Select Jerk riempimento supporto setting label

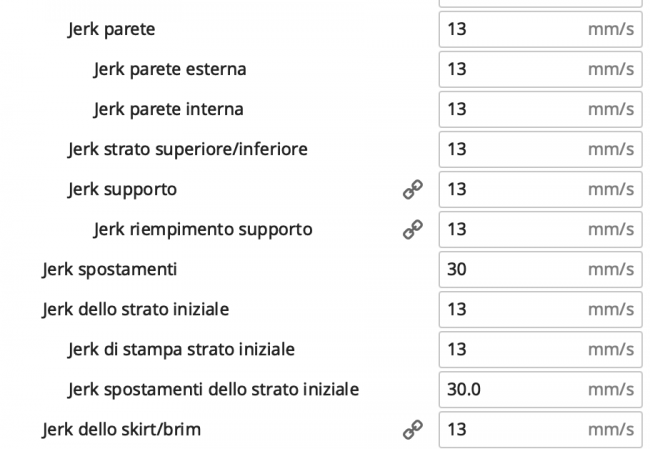tap(202, 229)
